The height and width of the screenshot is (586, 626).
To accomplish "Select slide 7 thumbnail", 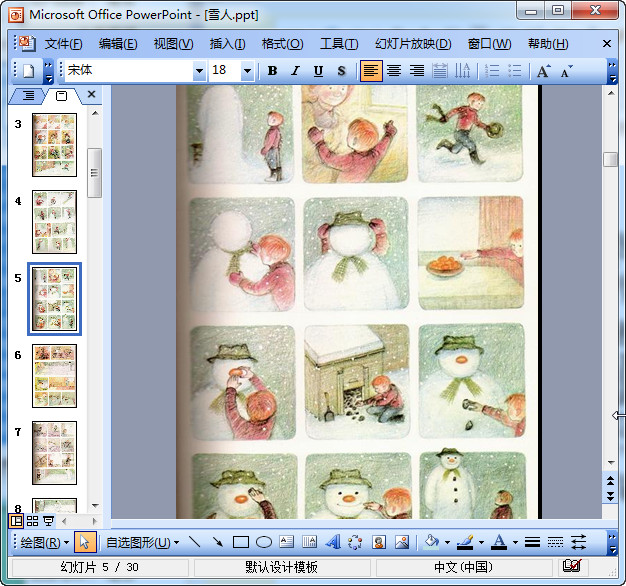I will (x=54, y=453).
